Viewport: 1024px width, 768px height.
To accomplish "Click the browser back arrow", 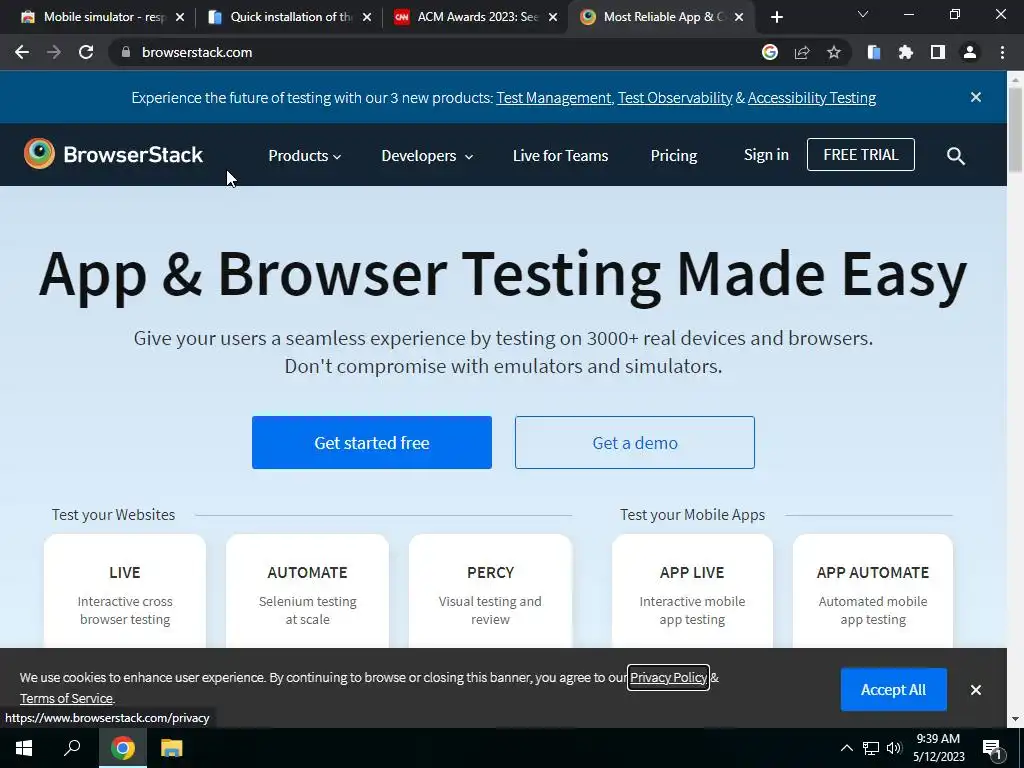I will [22, 52].
